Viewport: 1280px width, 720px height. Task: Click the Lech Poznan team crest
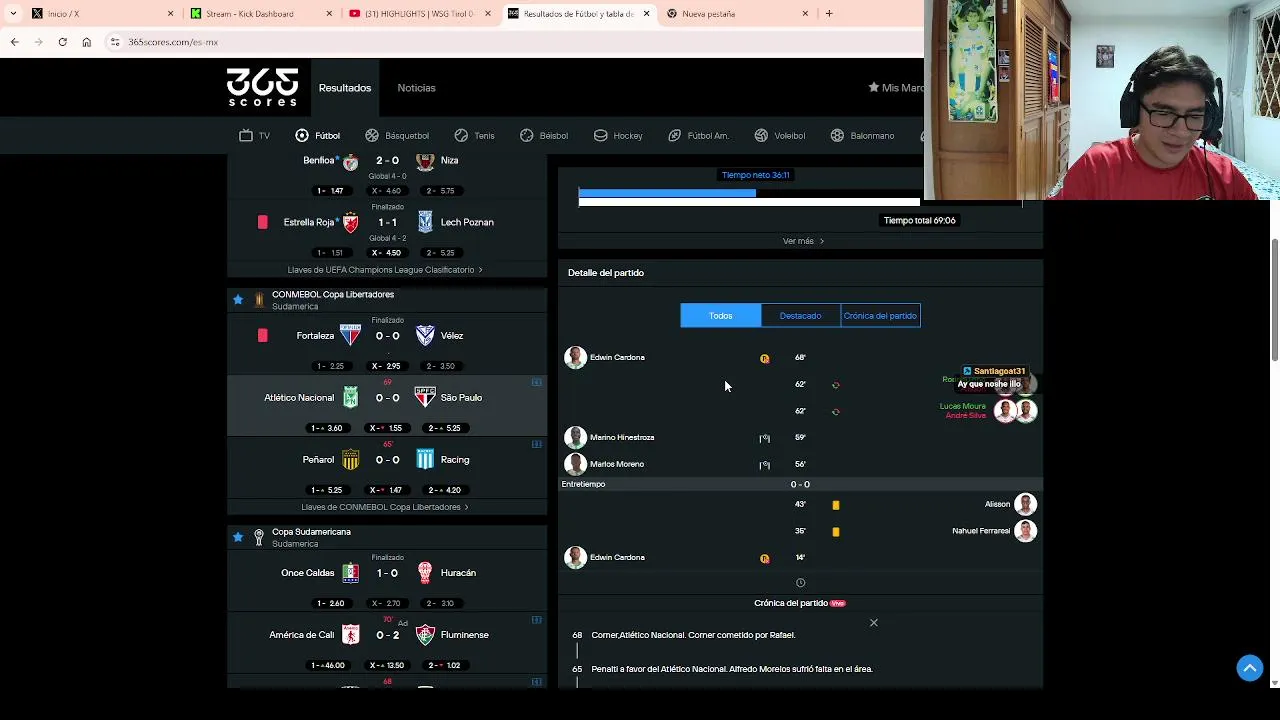click(x=425, y=222)
